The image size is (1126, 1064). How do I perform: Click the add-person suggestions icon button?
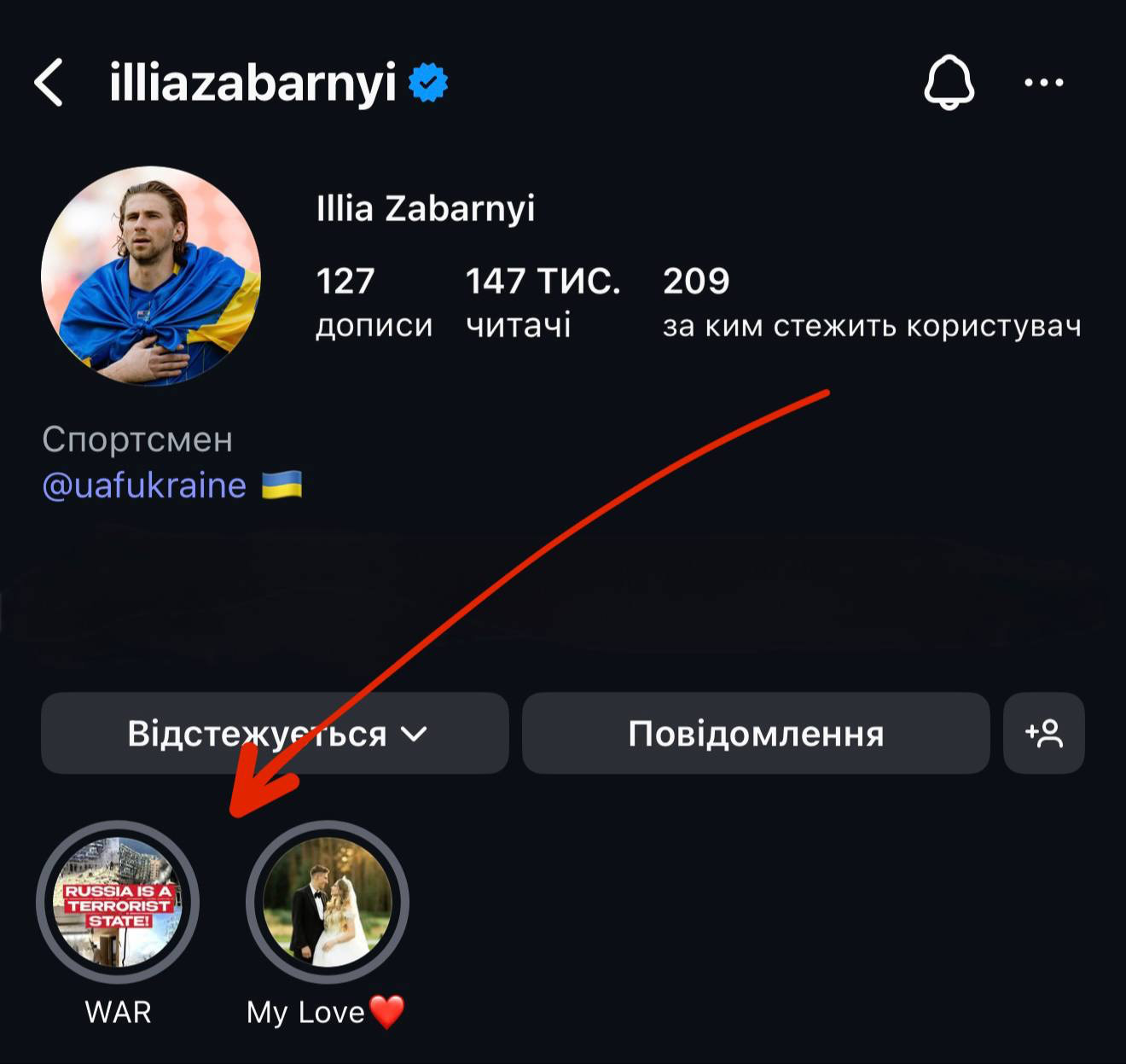click(1044, 733)
